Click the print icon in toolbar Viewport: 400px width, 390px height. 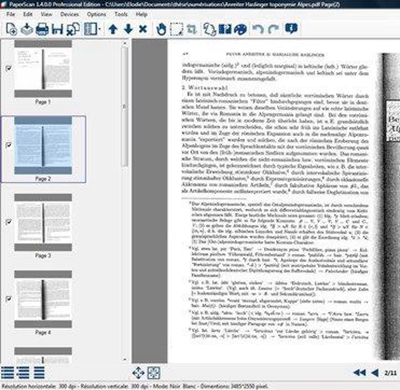(42, 29)
